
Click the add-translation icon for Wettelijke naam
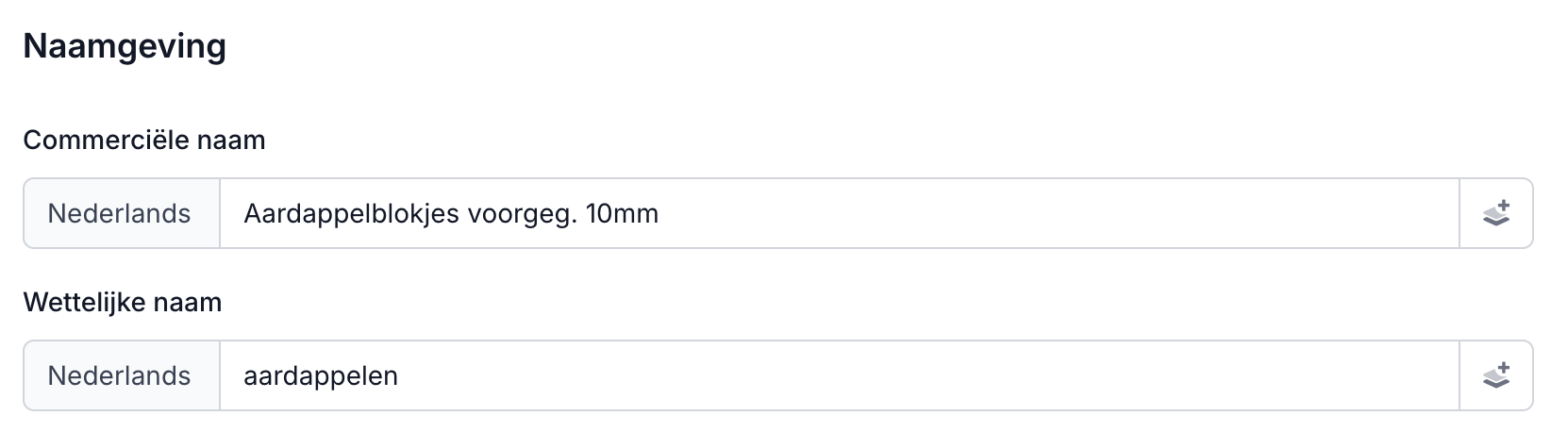(1495, 375)
